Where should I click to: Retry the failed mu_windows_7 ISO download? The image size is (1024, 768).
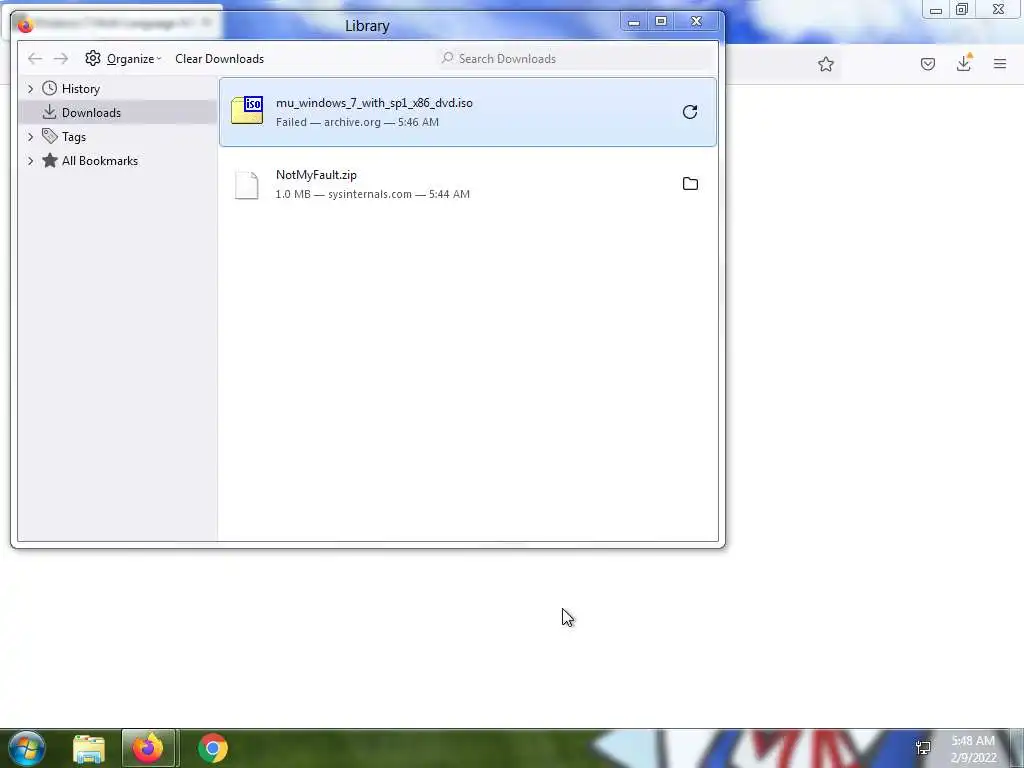pos(690,112)
